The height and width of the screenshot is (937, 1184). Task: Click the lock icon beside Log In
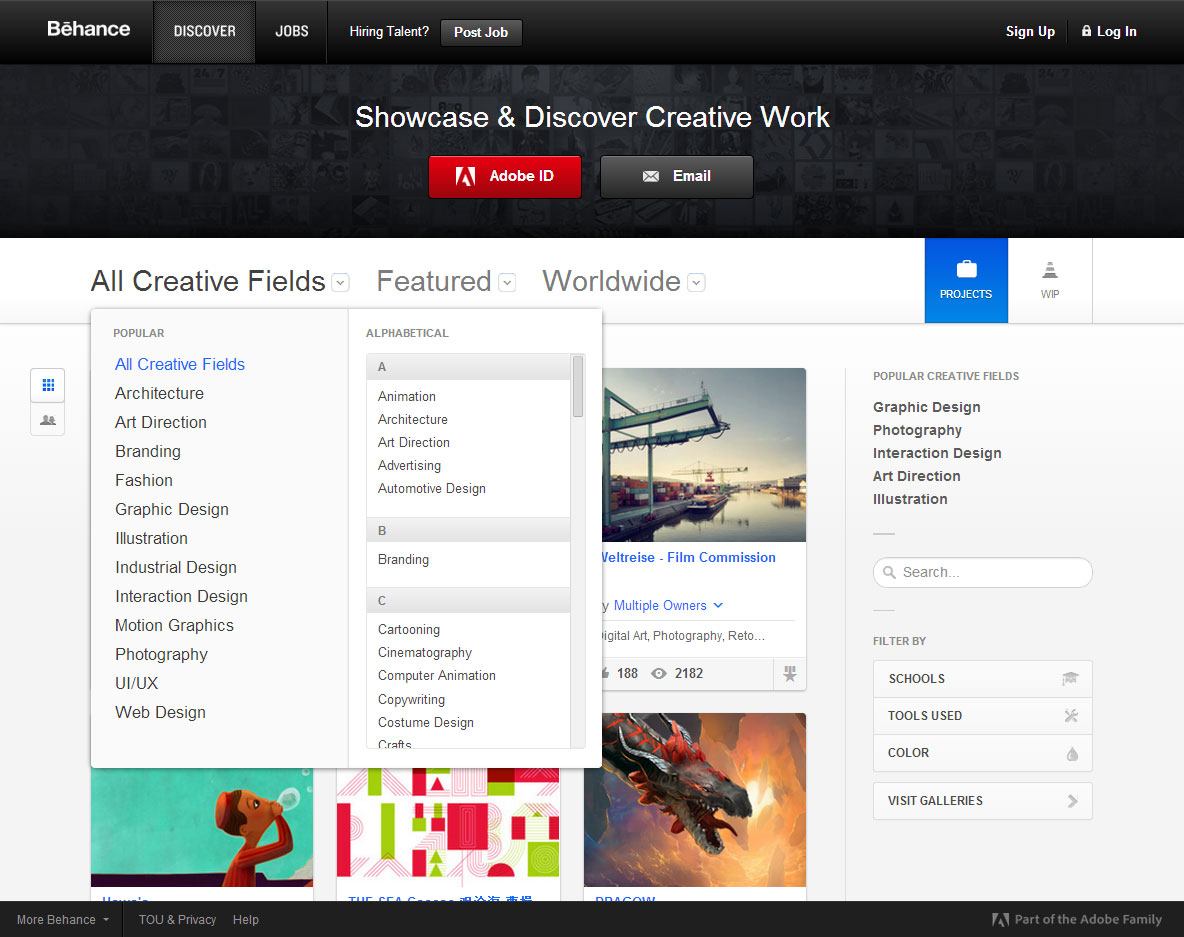tap(1087, 31)
